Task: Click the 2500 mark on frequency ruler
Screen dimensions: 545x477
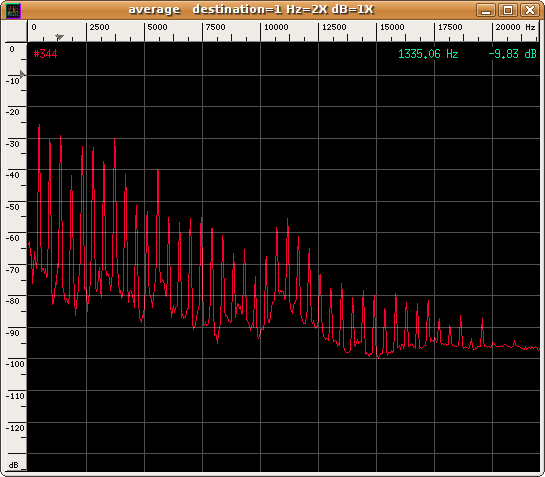Action: 99,27
